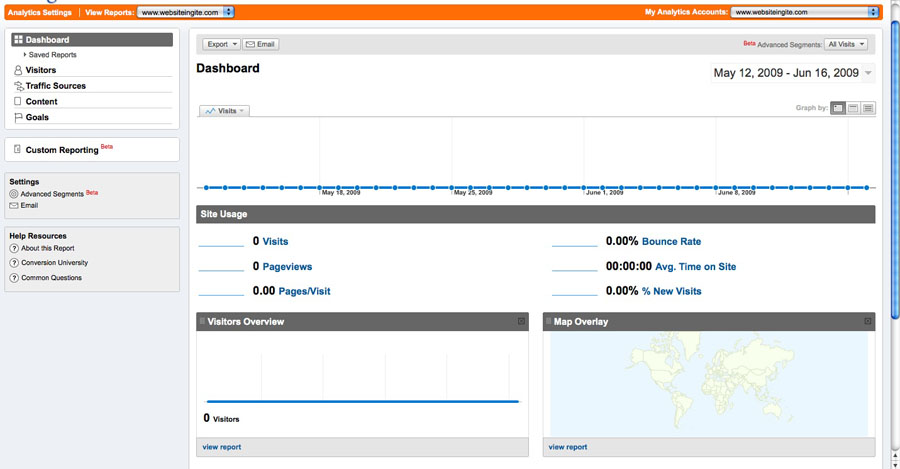
Task: Click the Email envelope icon under Settings
Action: click(14, 206)
